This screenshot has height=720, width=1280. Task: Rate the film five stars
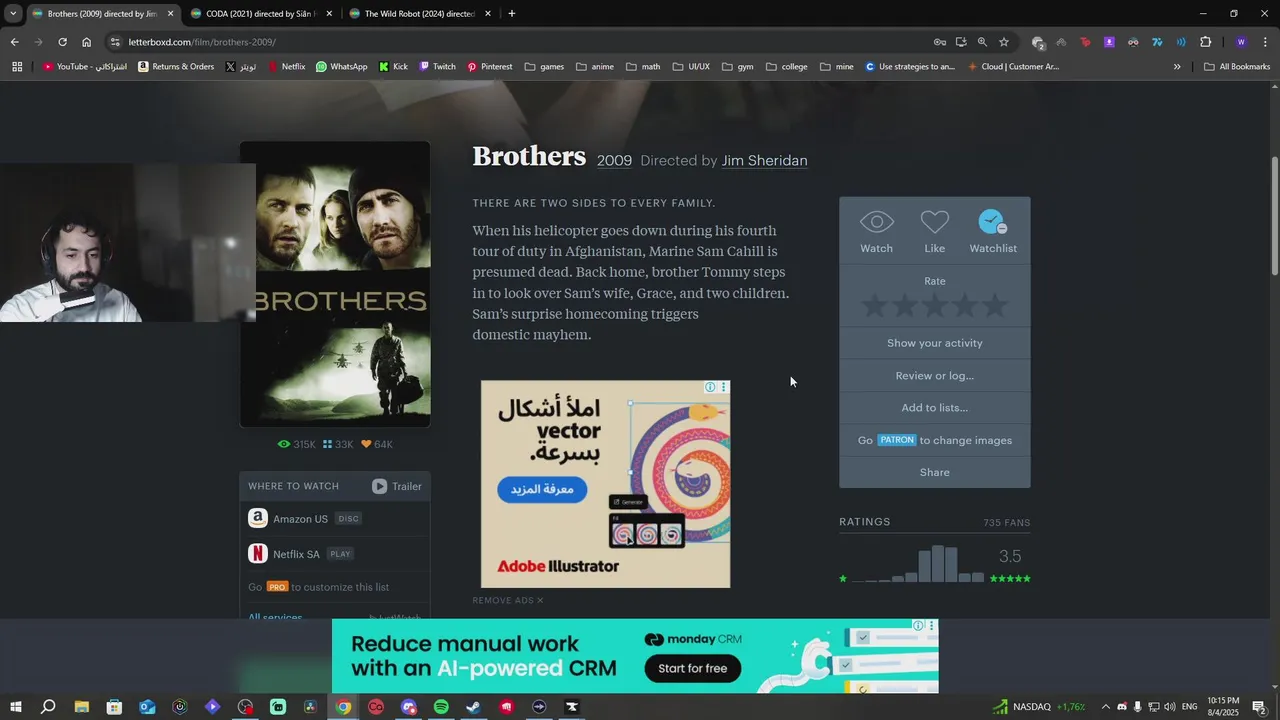pos(994,306)
